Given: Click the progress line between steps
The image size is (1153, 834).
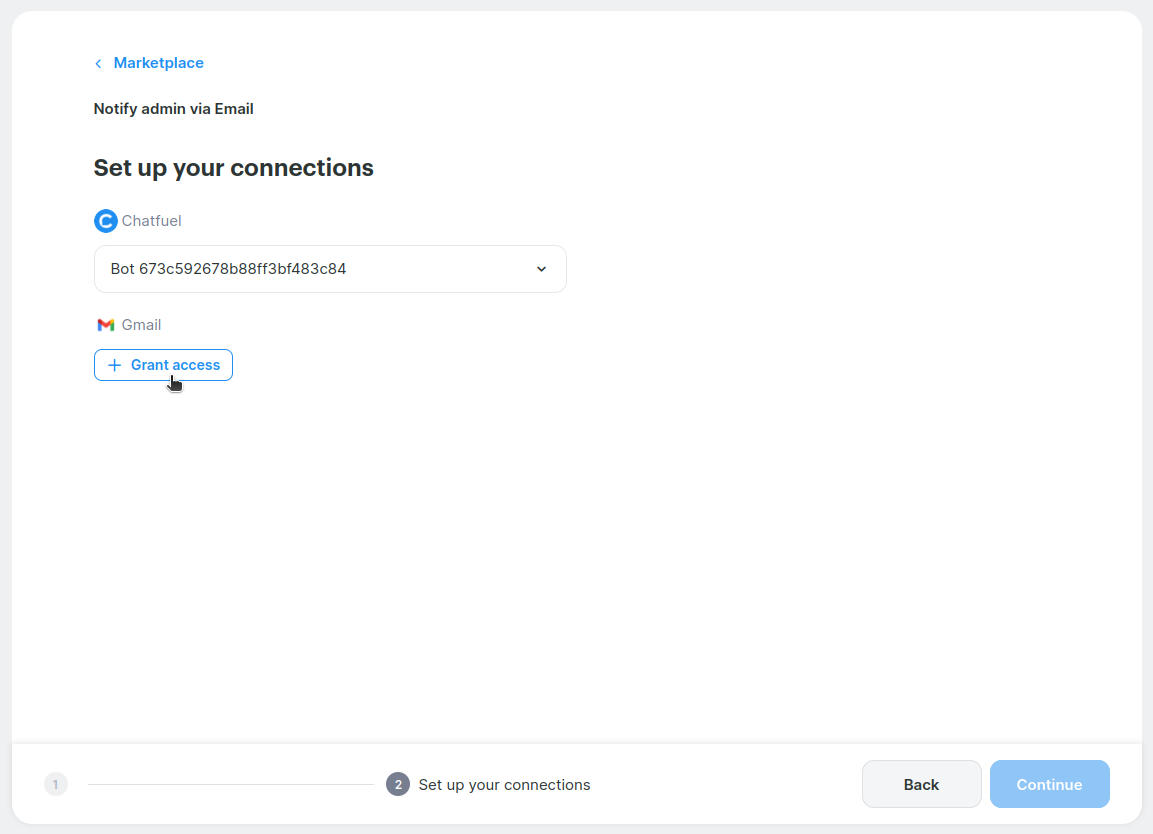Looking at the screenshot, I should [x=230, y=785].
